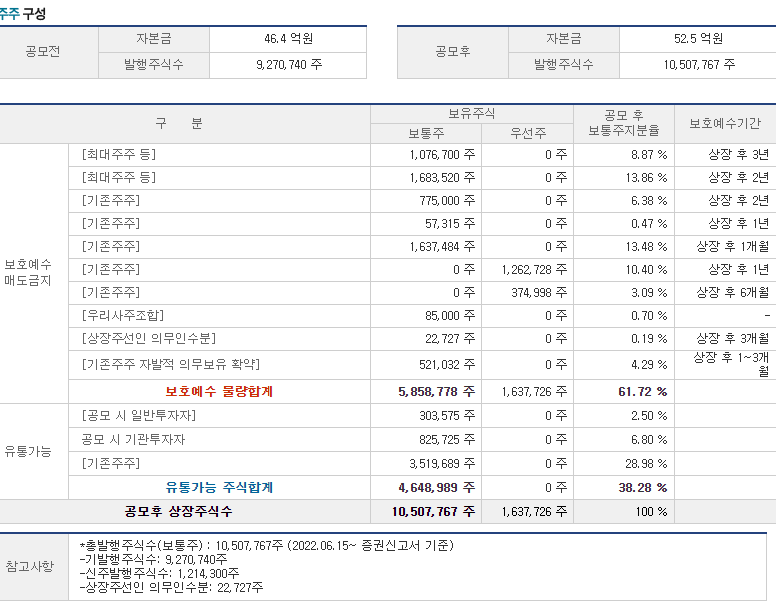776x608 pixels.
Task: Select the 1,637,484 주 cell
Action: (x=426, y=246)
